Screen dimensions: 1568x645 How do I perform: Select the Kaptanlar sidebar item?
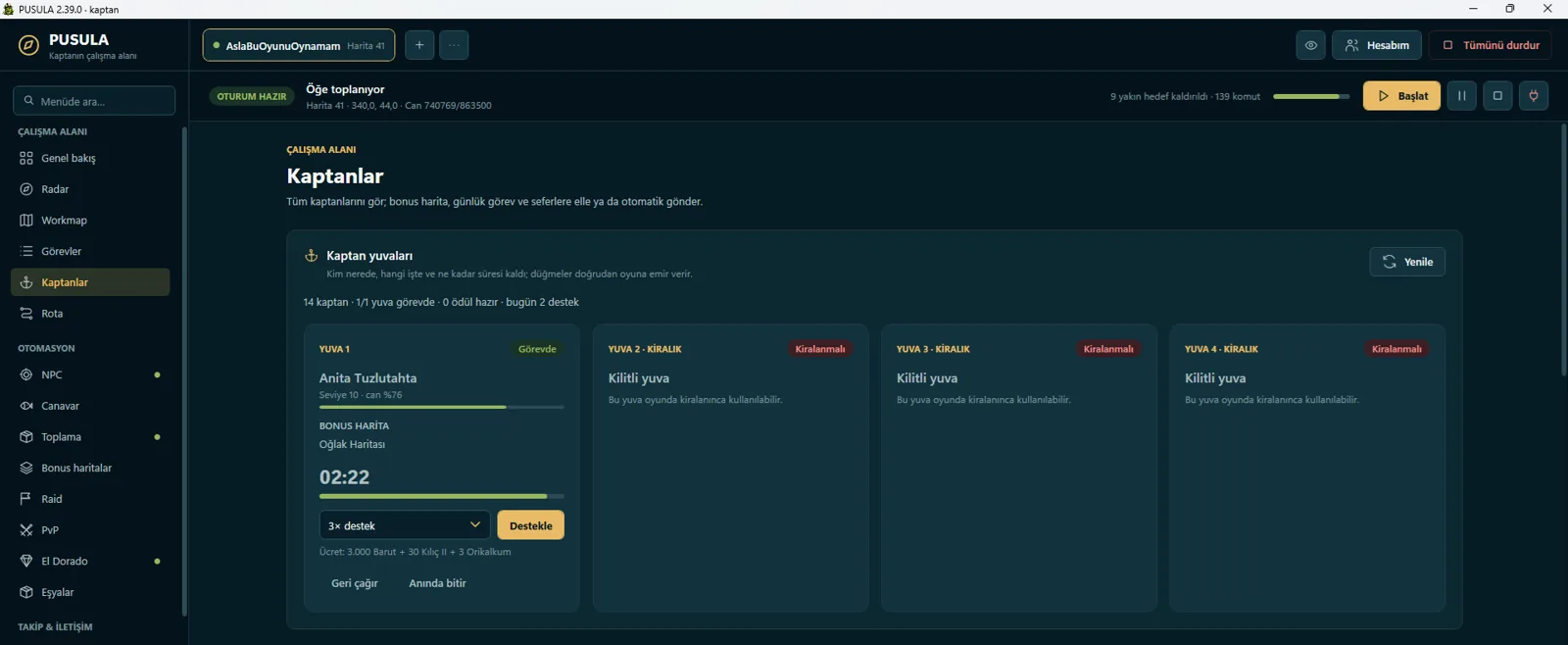90,282
